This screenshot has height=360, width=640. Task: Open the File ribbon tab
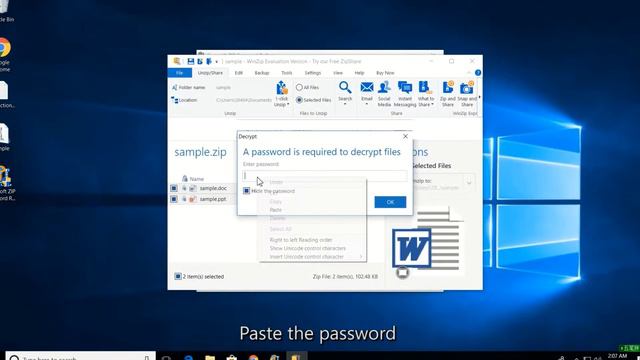point(180,73)
